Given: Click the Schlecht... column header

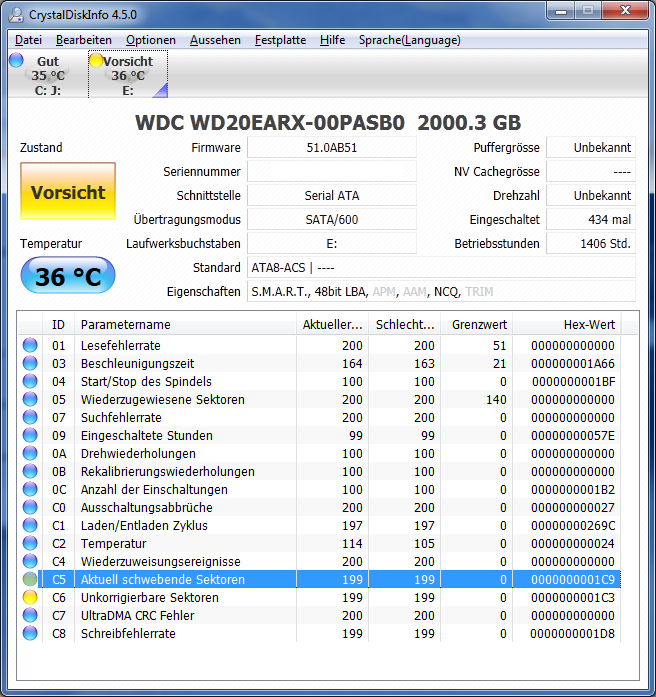Looking at the screenshot, I should pyautogui.click(x=404, y=324).
